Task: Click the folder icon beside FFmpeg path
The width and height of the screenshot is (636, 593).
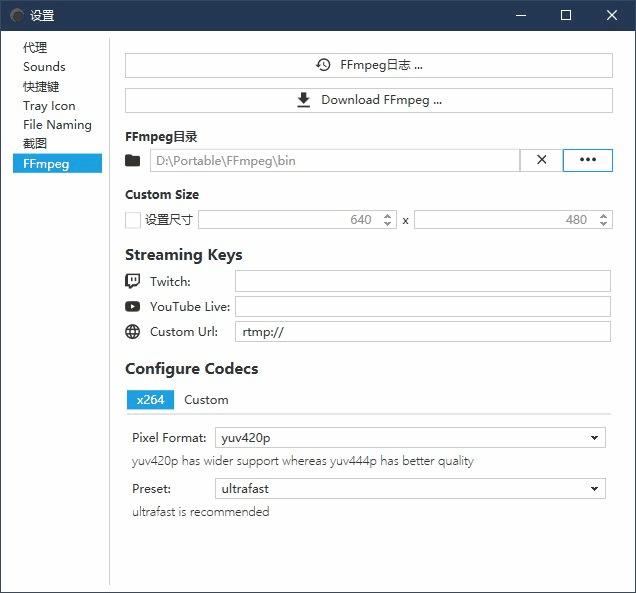Action: (x=133, y=161)
